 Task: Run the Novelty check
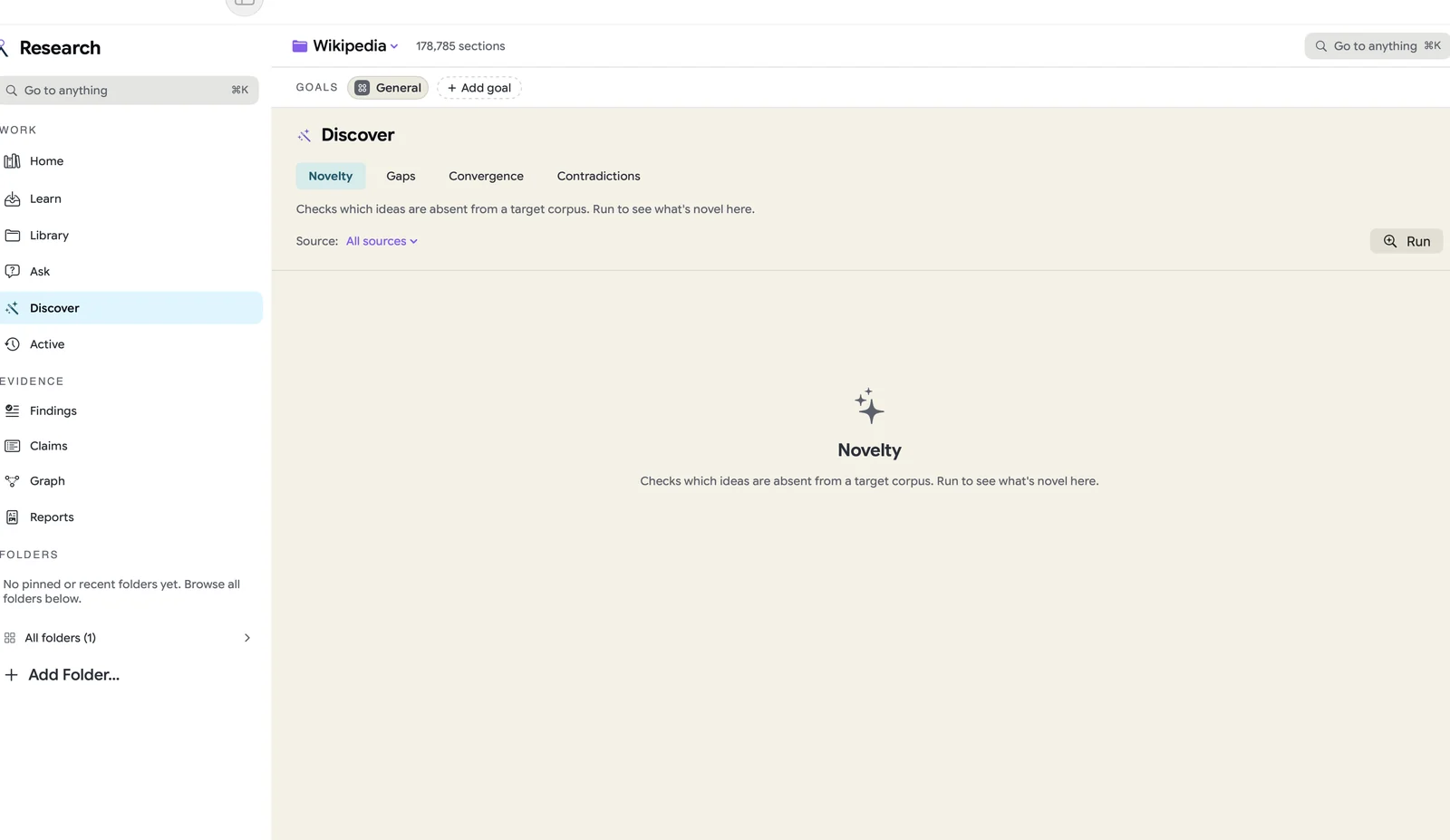click(x=1406, y=241)
